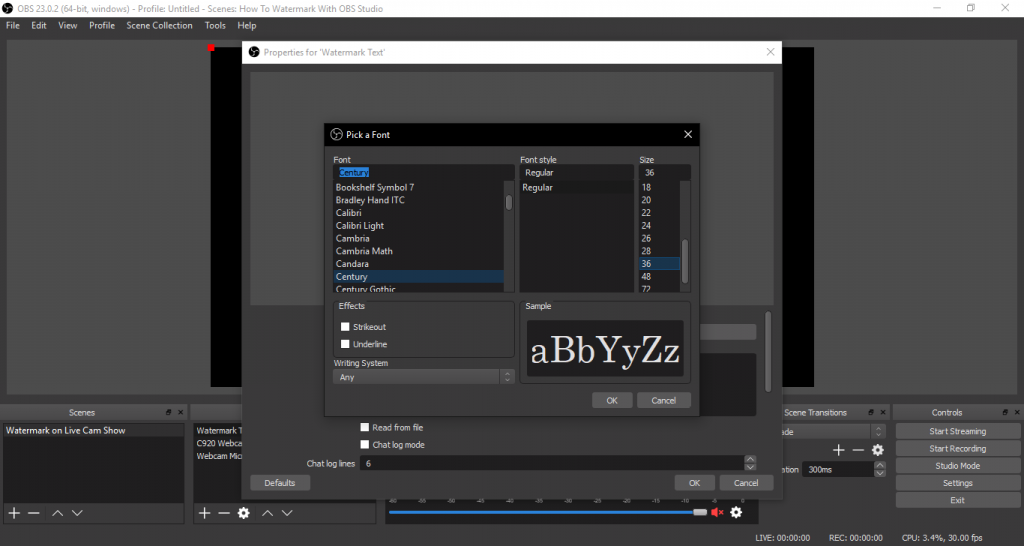Click OK in the Properties window
Image resolution: width=1024 pixels, height=546 pixels.
tap(694, 483)
